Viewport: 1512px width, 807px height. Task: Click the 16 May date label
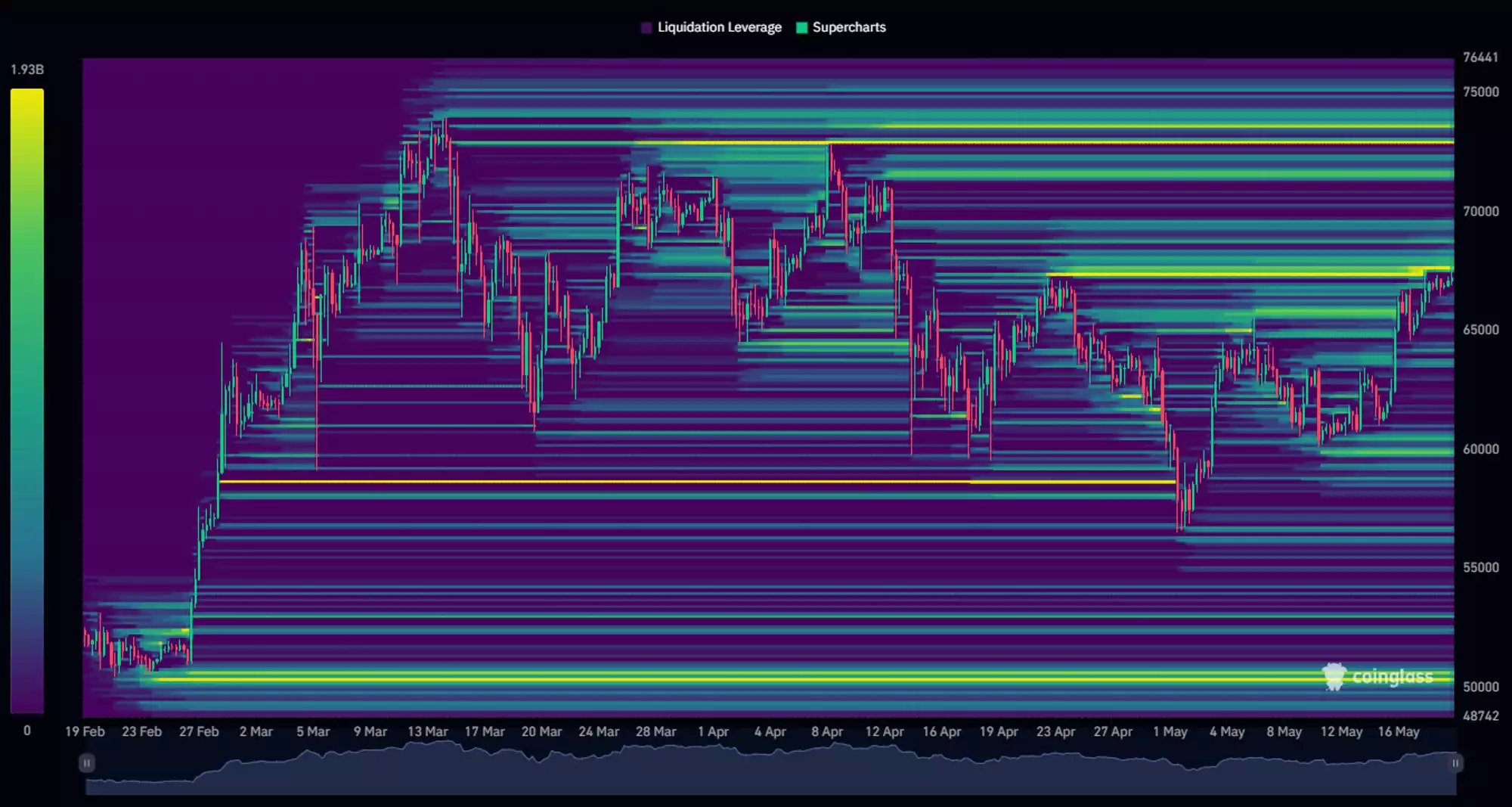(1398, 732)
